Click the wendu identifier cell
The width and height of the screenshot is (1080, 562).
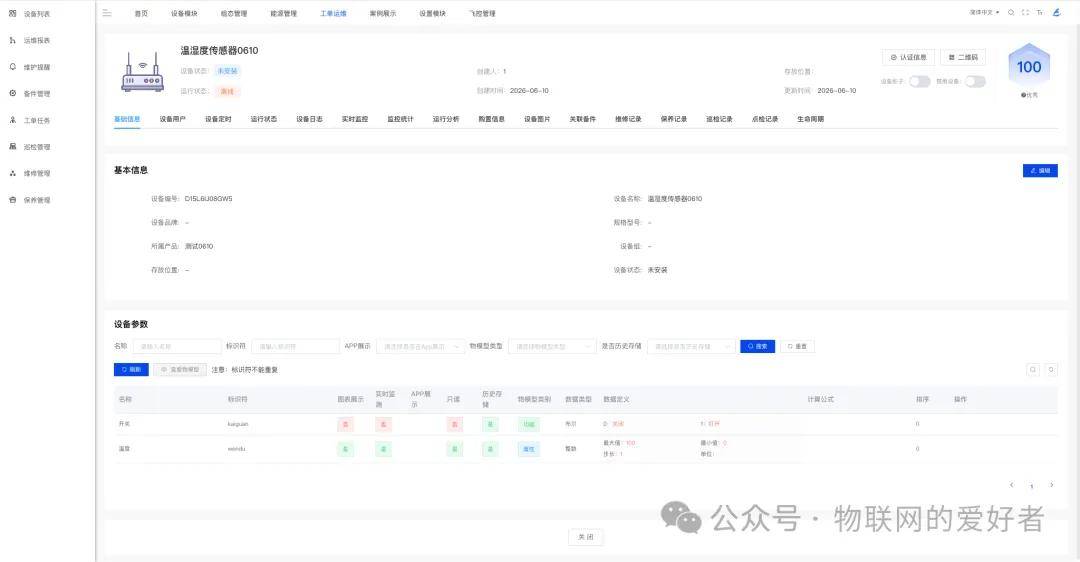click(x=236, y=449)
